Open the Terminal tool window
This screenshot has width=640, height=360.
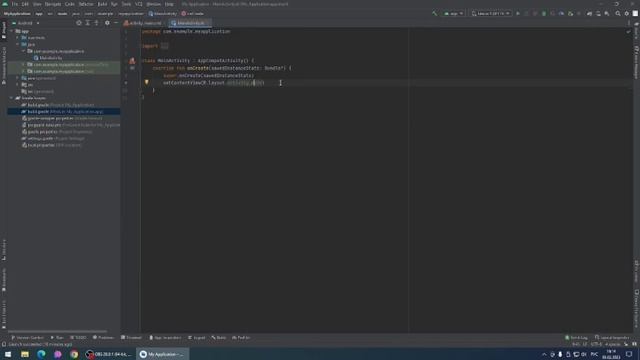click(131, 338)
